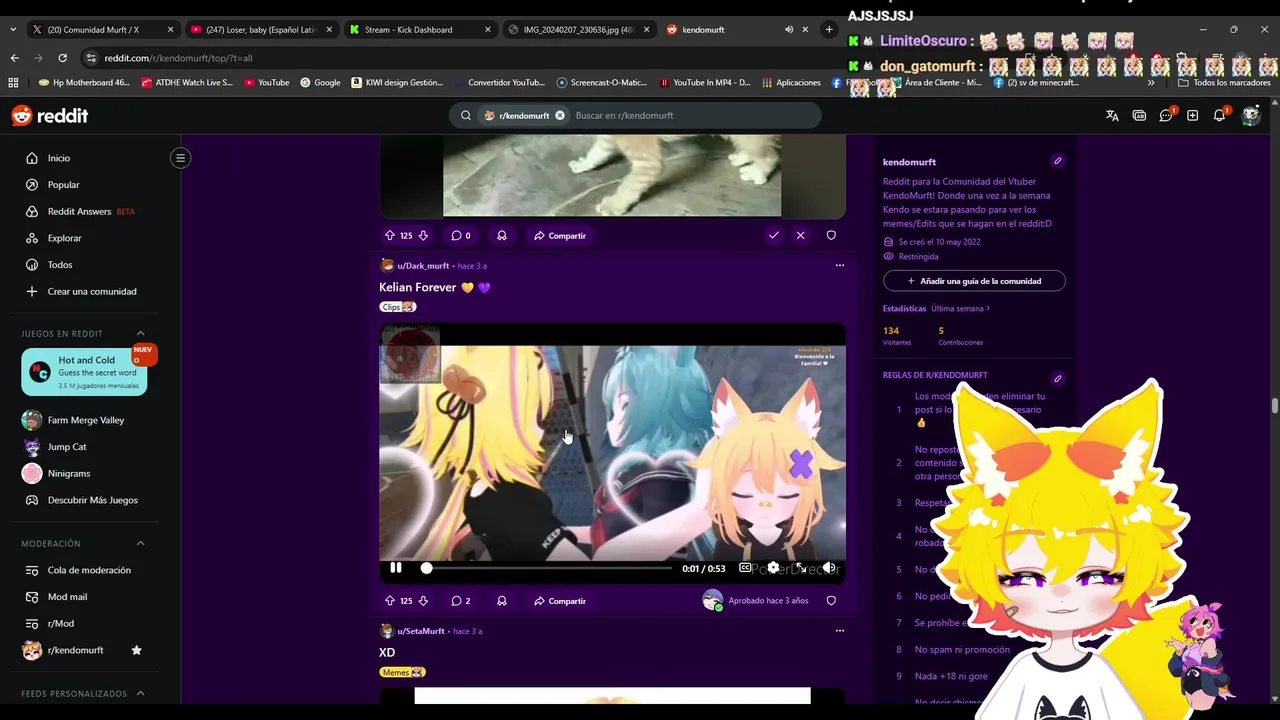Screen dimensions: 1280x720
Task: Collapse Feeds Personalizados section
Action: pos(140,693)
